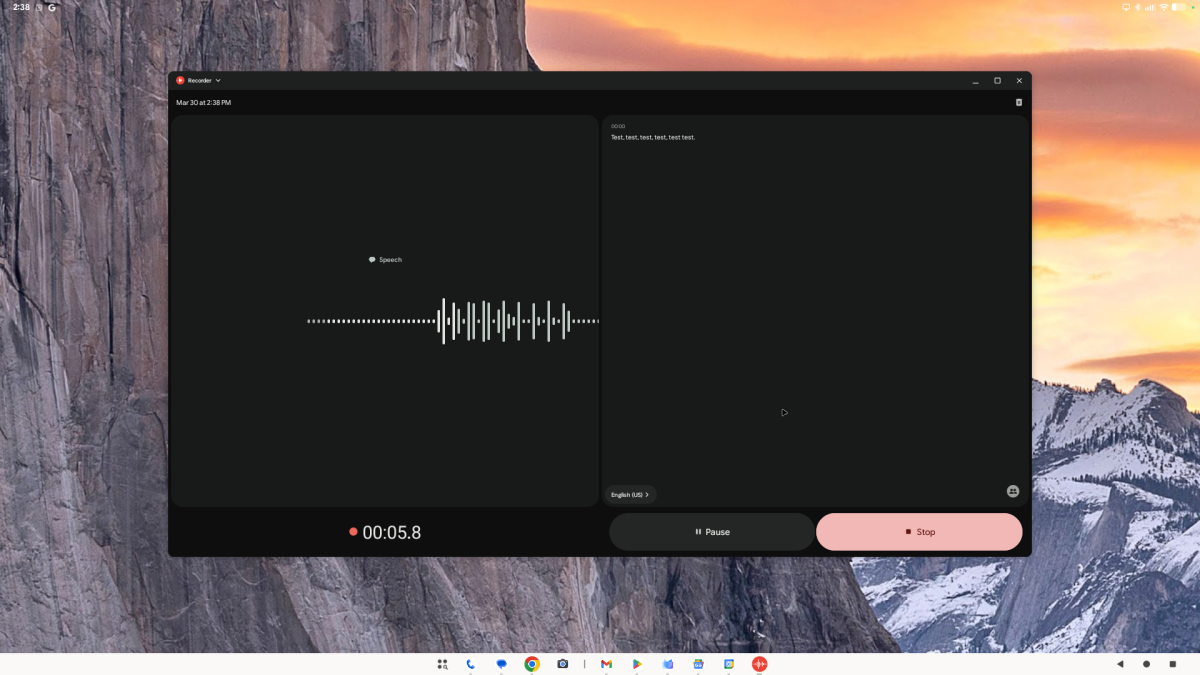The image size is (1200, 675).
Task: Click the Speech label on the waveform
Action: coord(384,259)
